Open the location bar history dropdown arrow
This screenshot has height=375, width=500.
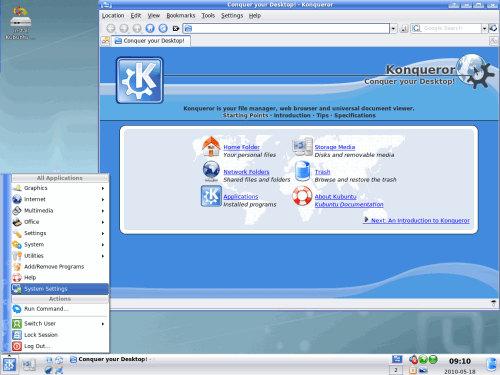393,29
